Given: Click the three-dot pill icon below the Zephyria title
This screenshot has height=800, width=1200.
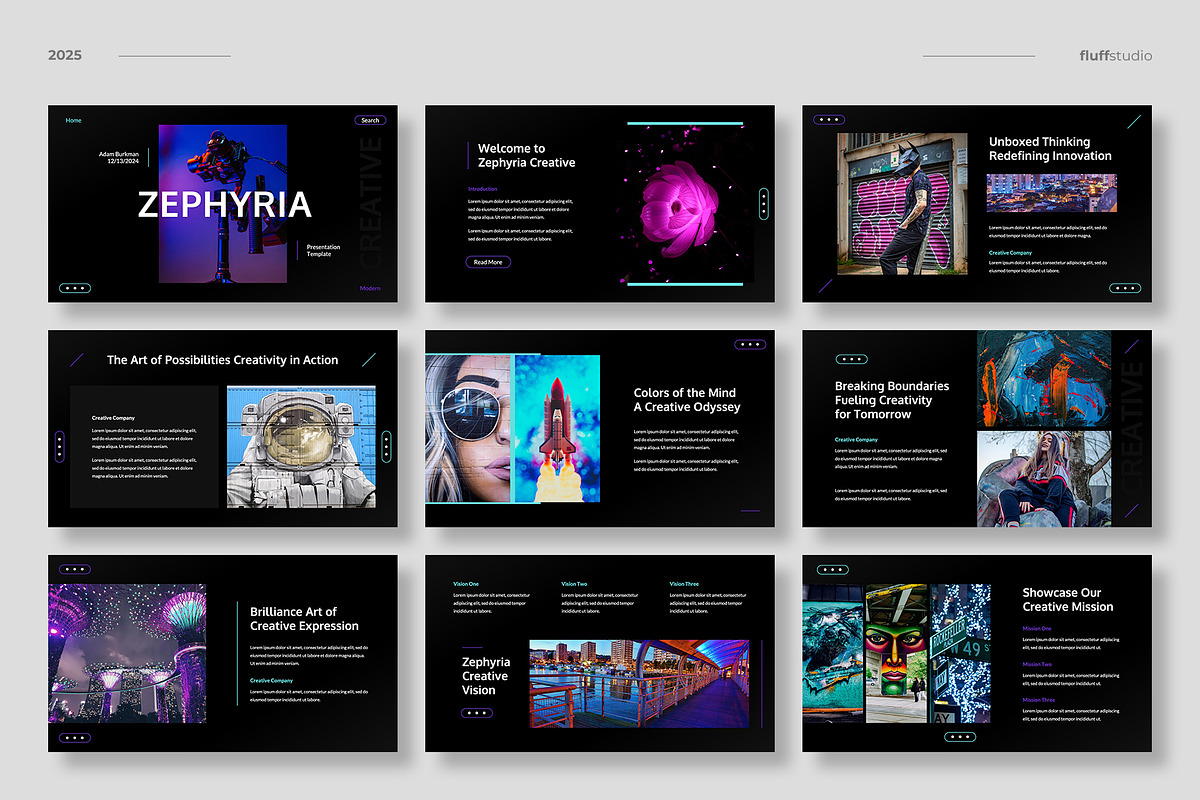Looking at the screenshot, I should pos(75,288).
